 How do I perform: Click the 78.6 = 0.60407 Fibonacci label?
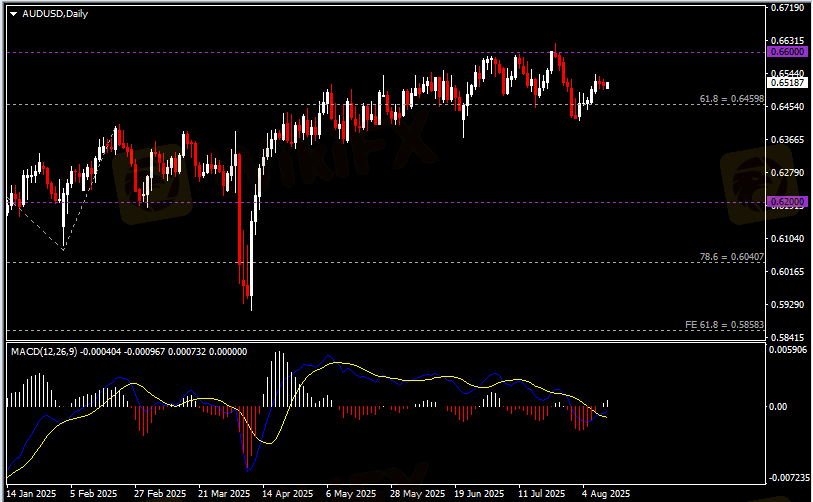coord(731,257)
